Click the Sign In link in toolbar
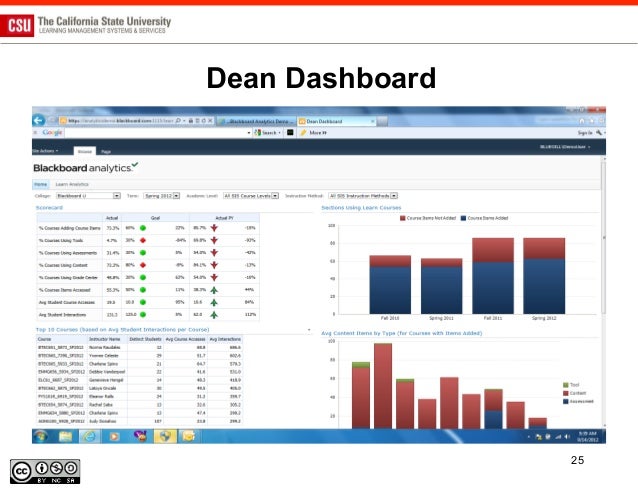 point(585,133)
